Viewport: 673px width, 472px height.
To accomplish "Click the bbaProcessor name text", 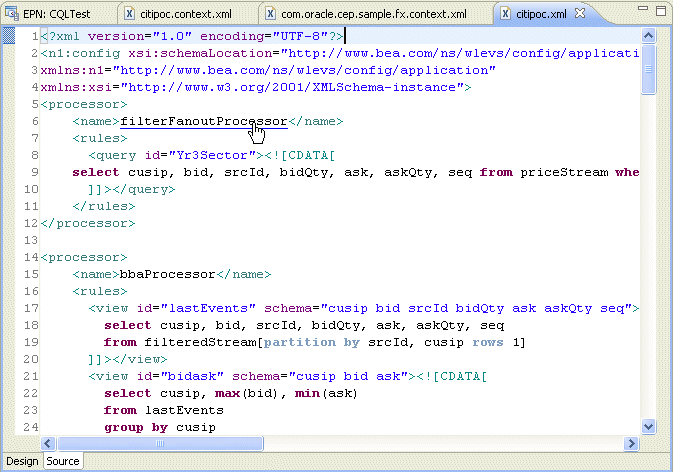I will [x=167, y=275].
